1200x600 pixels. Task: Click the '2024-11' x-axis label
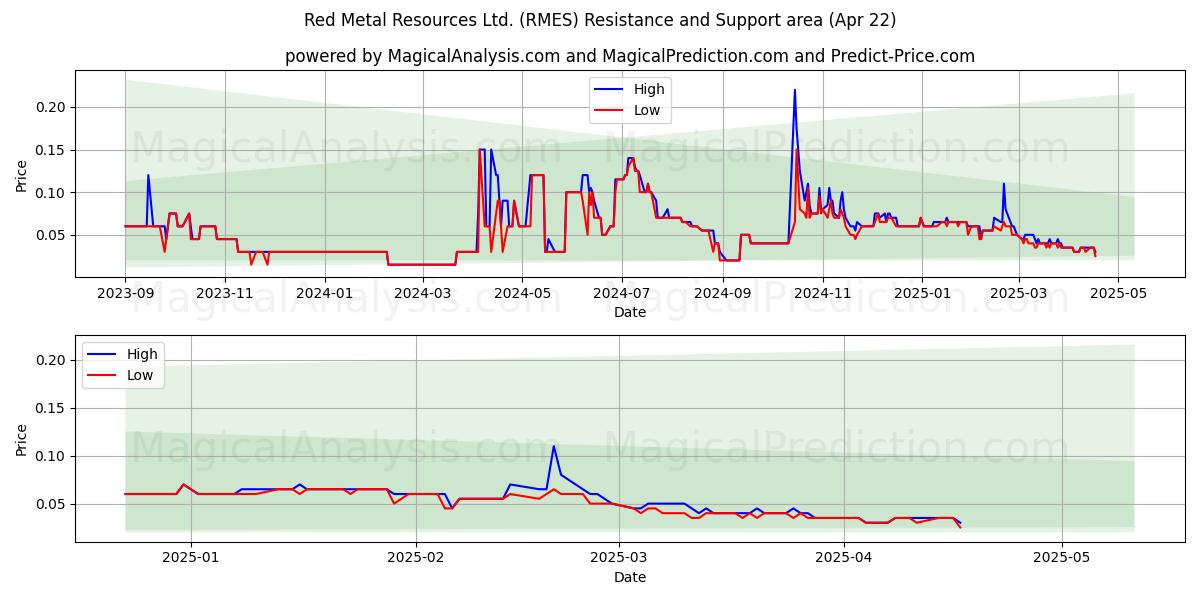tap(822, 293)
